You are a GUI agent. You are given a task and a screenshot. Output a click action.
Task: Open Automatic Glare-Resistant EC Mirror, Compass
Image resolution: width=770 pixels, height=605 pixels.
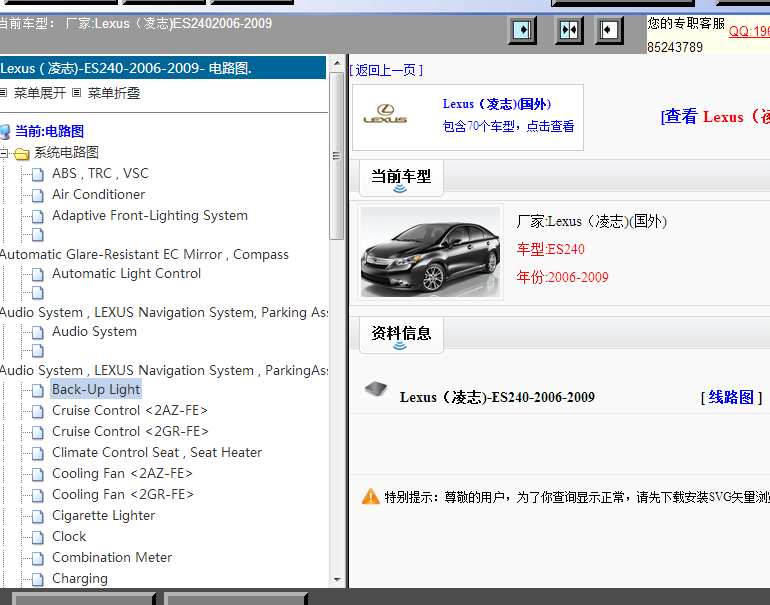click(x=144, y=254)
